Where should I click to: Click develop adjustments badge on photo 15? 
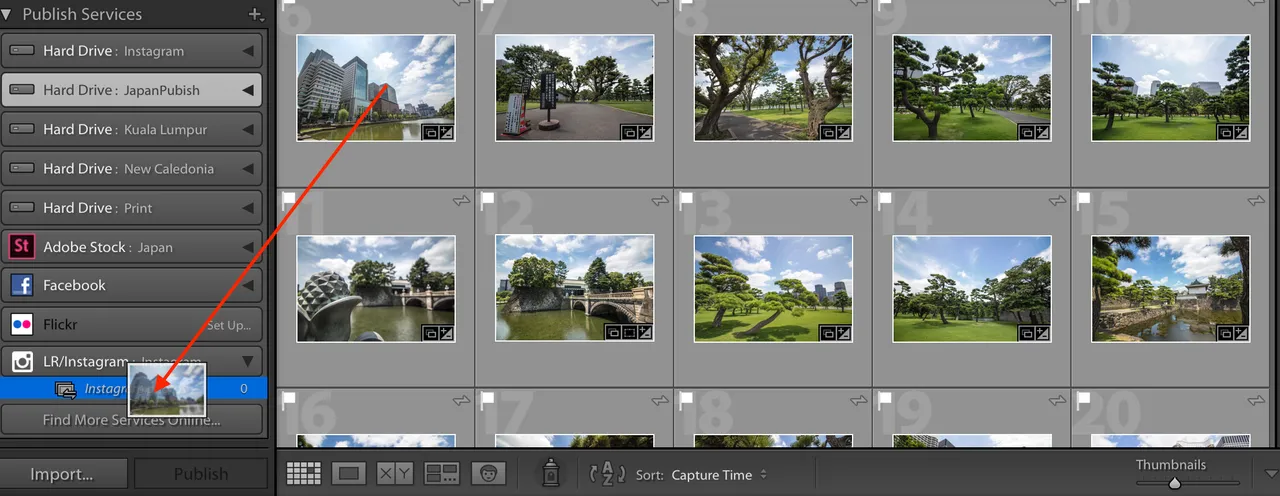1241,333
